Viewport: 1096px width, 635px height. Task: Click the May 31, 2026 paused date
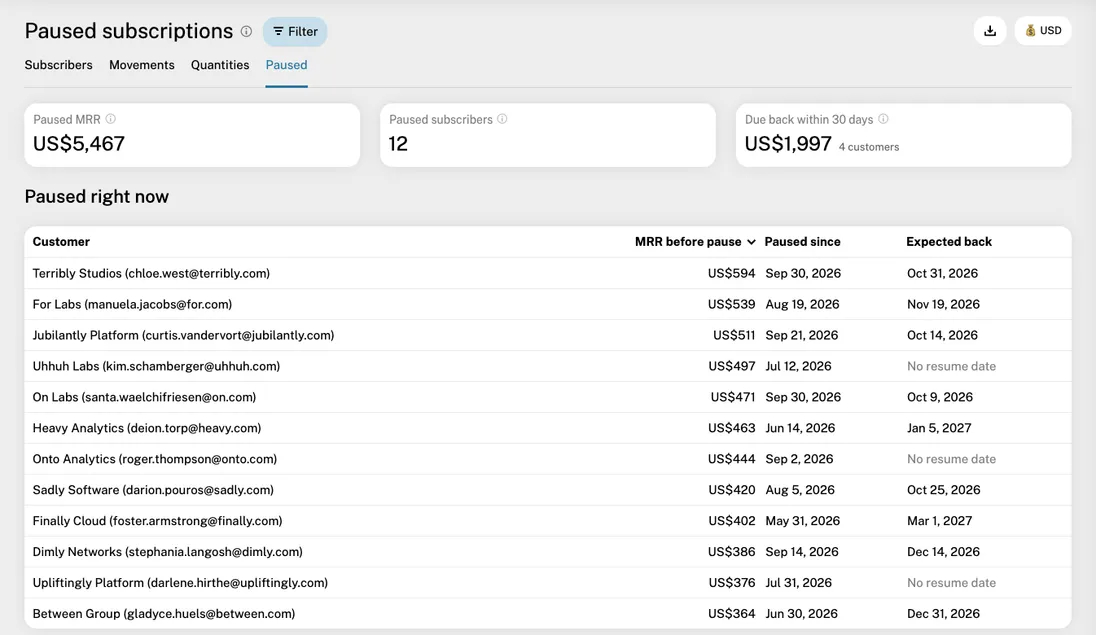click(802, 521)
